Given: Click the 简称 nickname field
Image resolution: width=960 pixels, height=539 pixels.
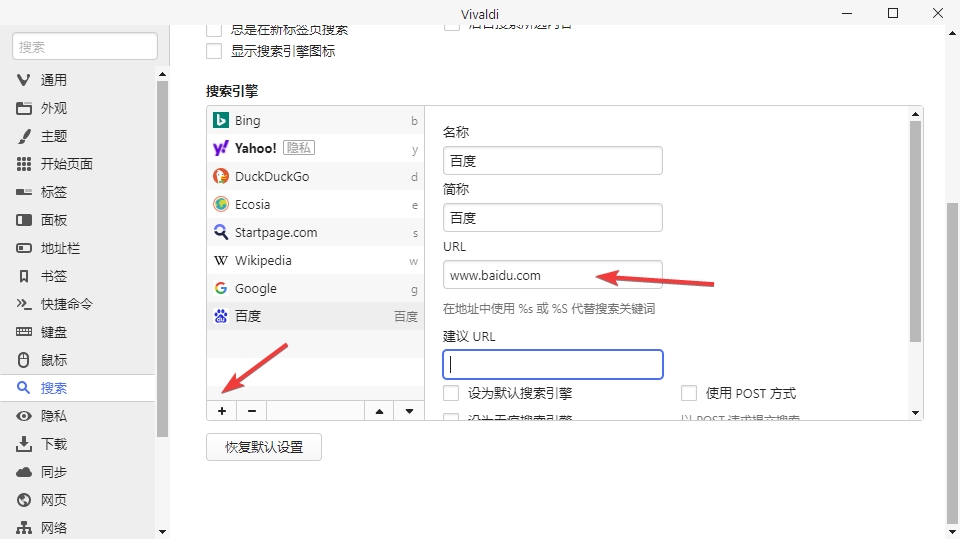Looking at the screenshot, I should [553, 217].
